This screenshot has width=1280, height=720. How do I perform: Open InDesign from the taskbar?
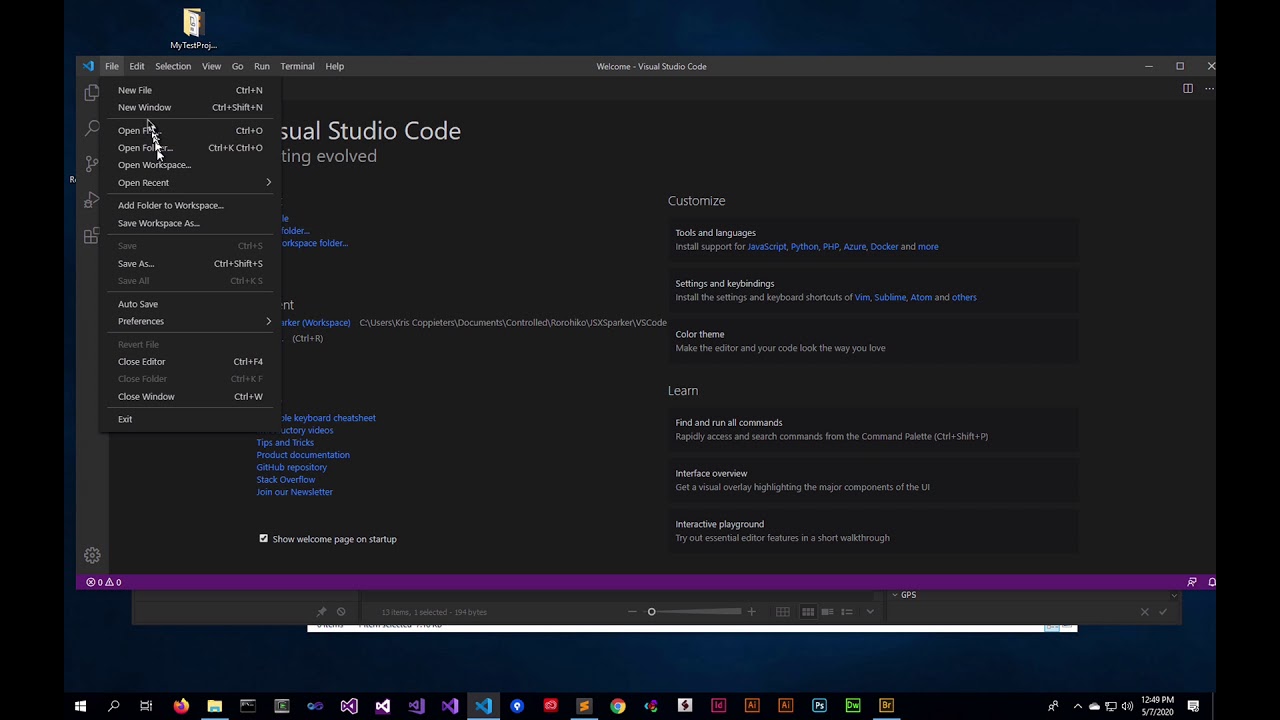tap(718, 706)
